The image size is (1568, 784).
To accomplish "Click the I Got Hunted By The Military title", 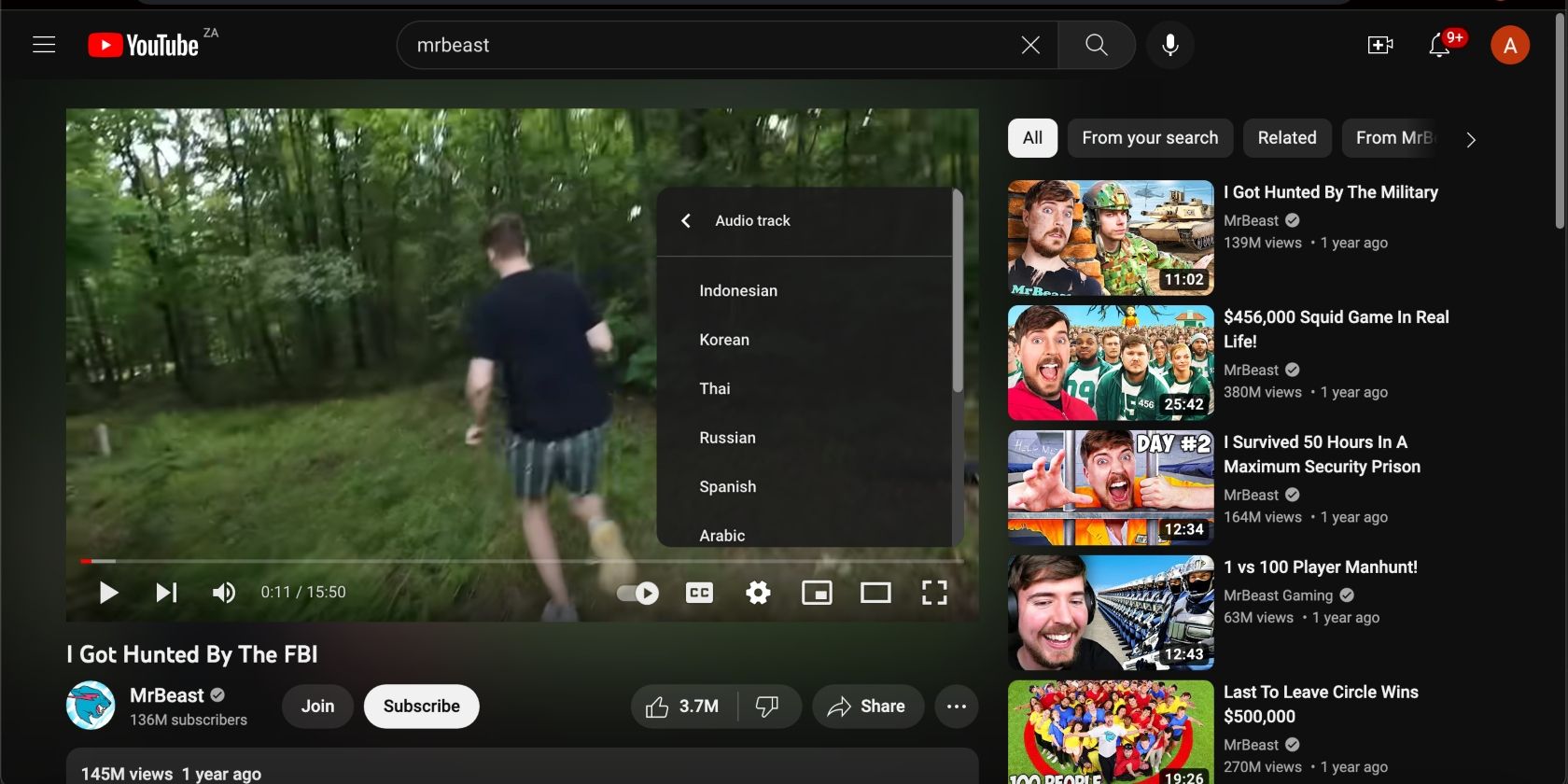I will coord(1331,192).
